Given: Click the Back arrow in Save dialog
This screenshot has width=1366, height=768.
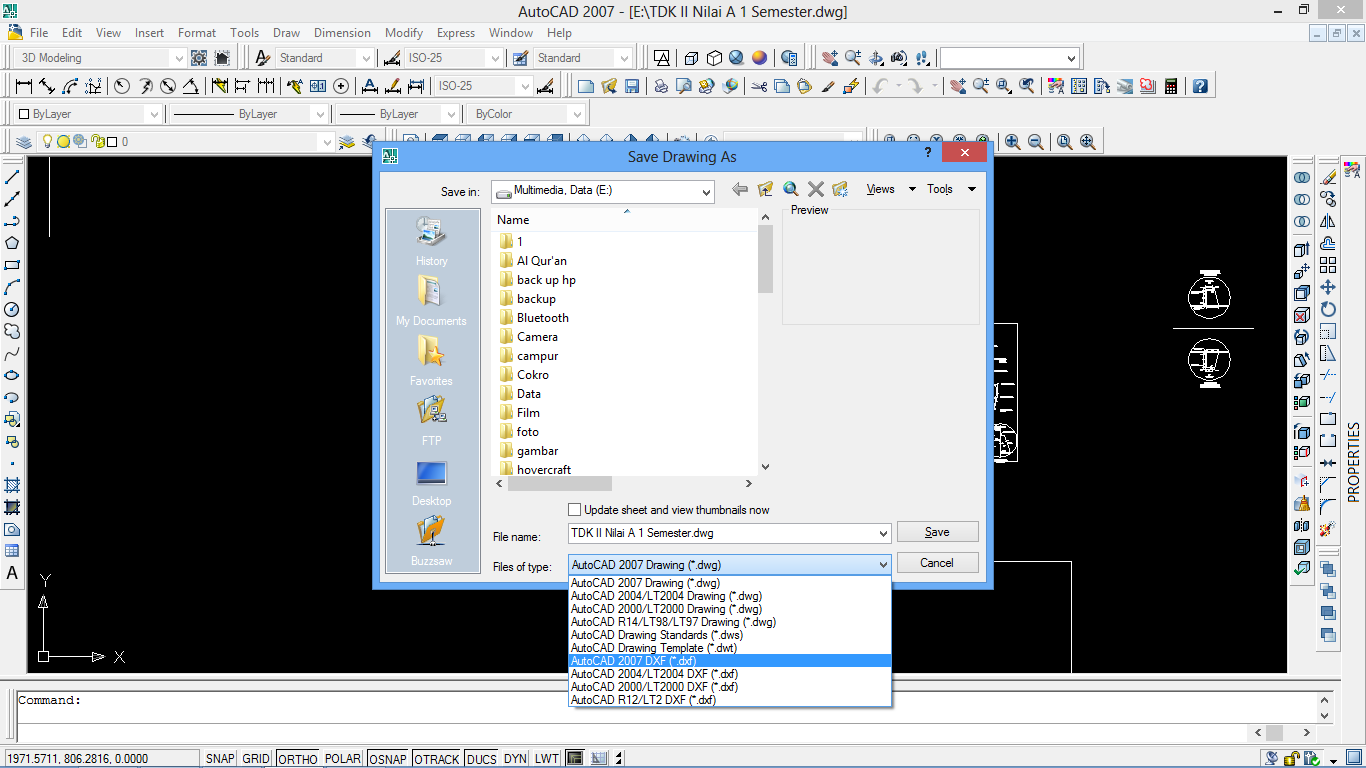Looking at the screenshot, I should [740, 189].
